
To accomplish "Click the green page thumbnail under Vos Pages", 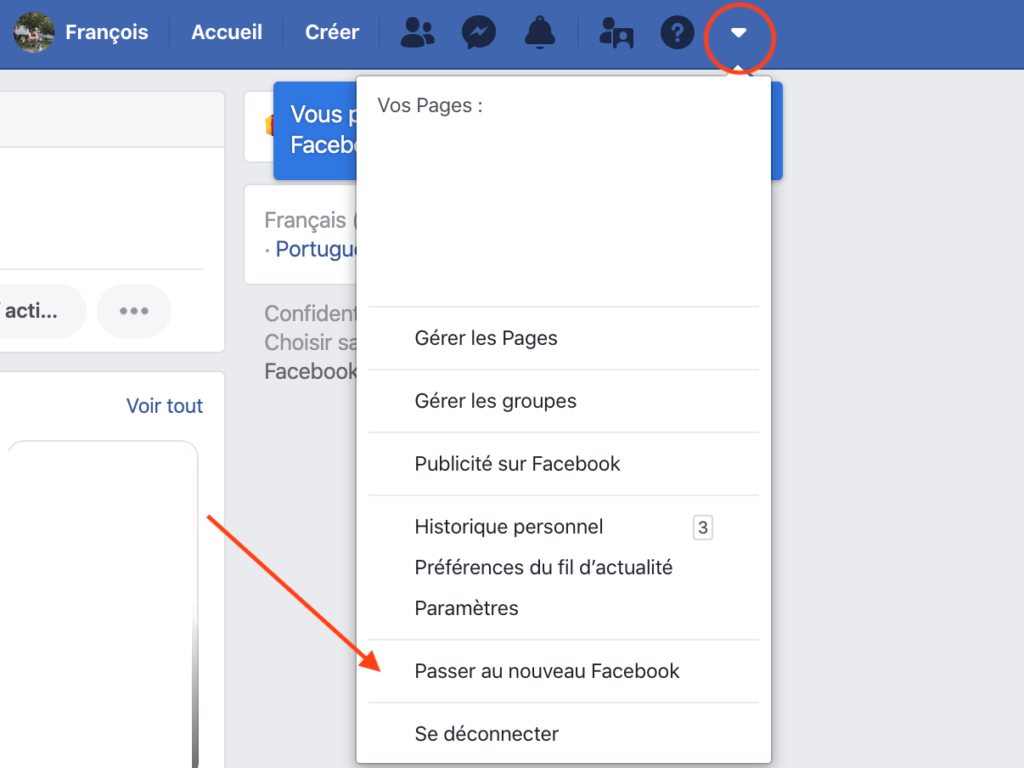I will pyautogui.click(x=570, y=207).
